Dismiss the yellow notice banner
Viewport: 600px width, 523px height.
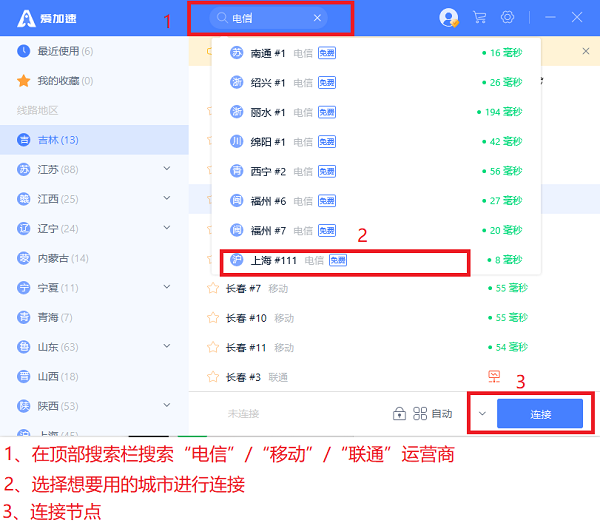586,51
